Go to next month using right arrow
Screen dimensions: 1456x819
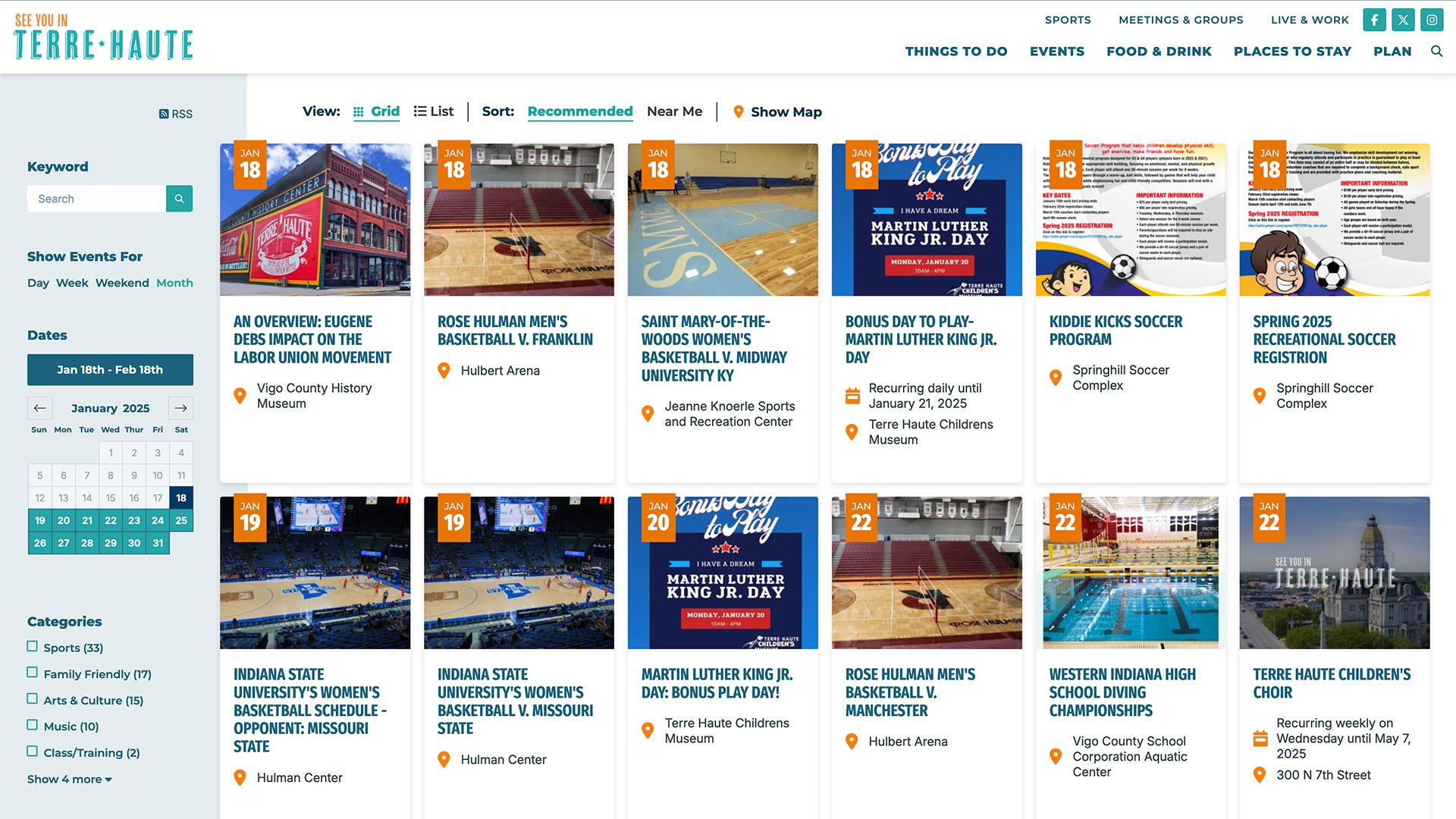point(180,408)
